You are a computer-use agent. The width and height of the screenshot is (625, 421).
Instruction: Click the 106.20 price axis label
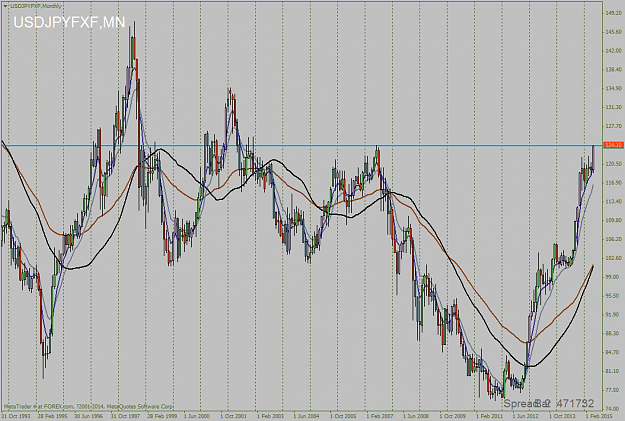tap(613, 239)
